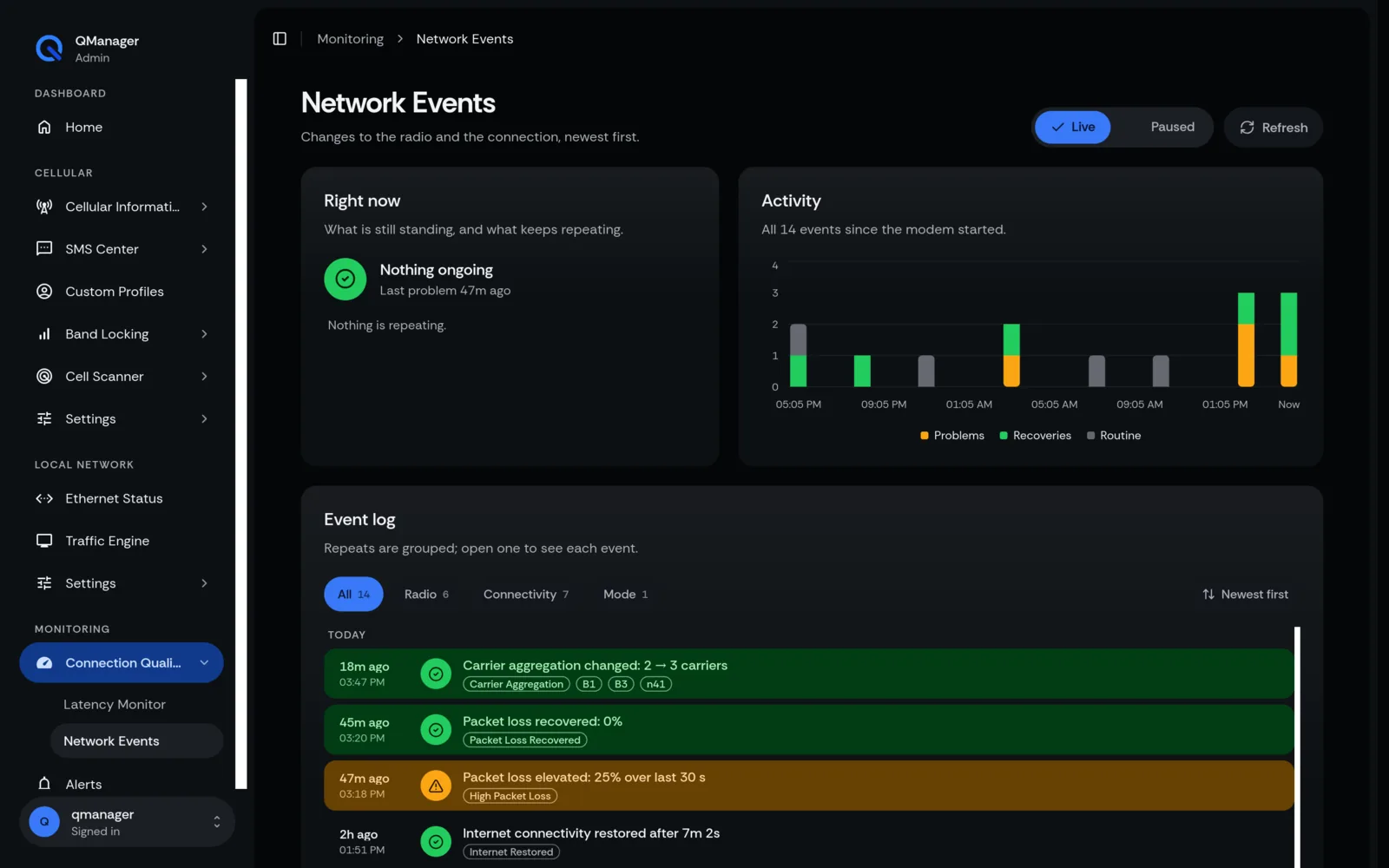The image size is (1389, 868).
Task: Click the Cellular Information antenna icon
Action: (44, 207)
